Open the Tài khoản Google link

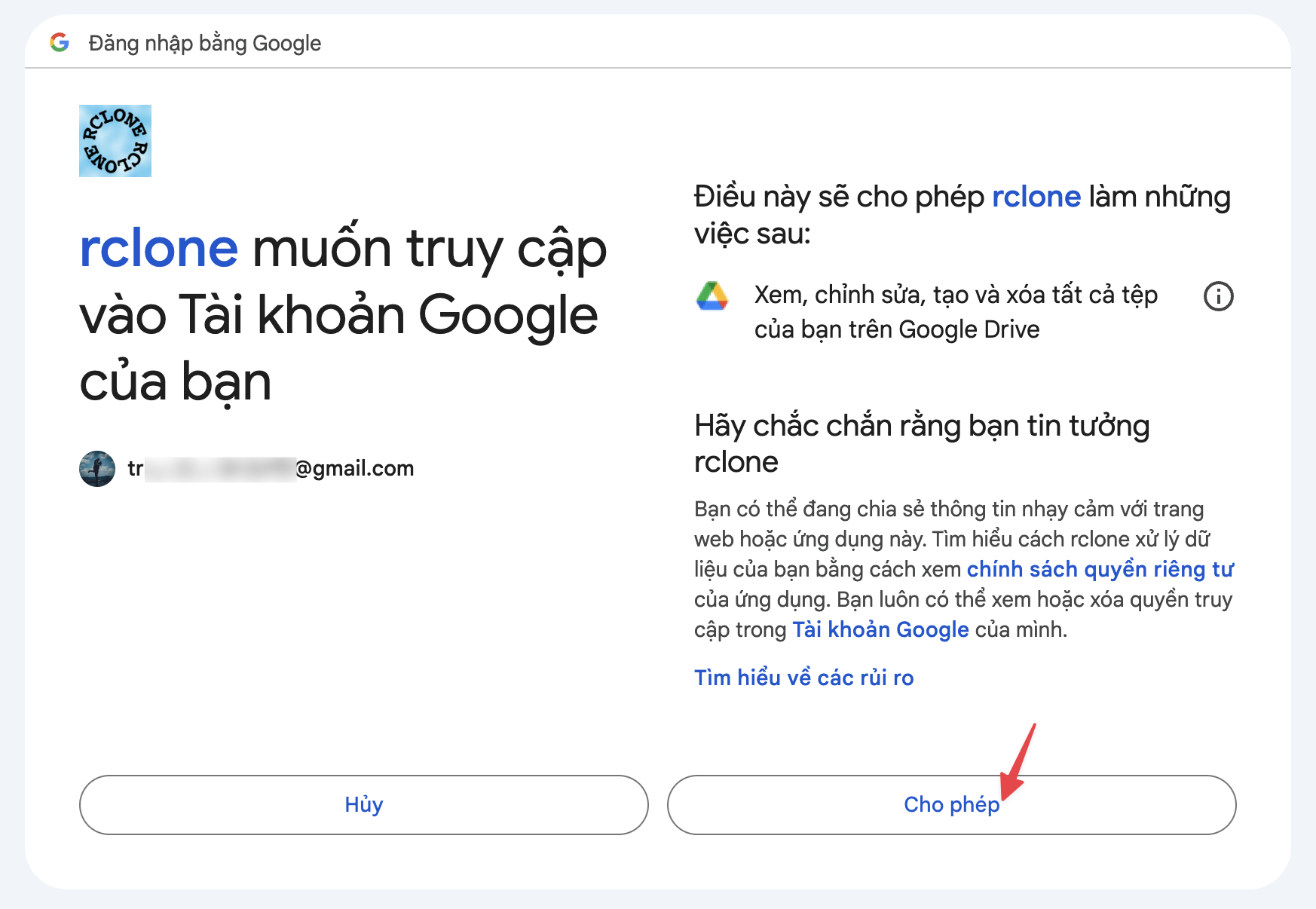tap(880, 629)
